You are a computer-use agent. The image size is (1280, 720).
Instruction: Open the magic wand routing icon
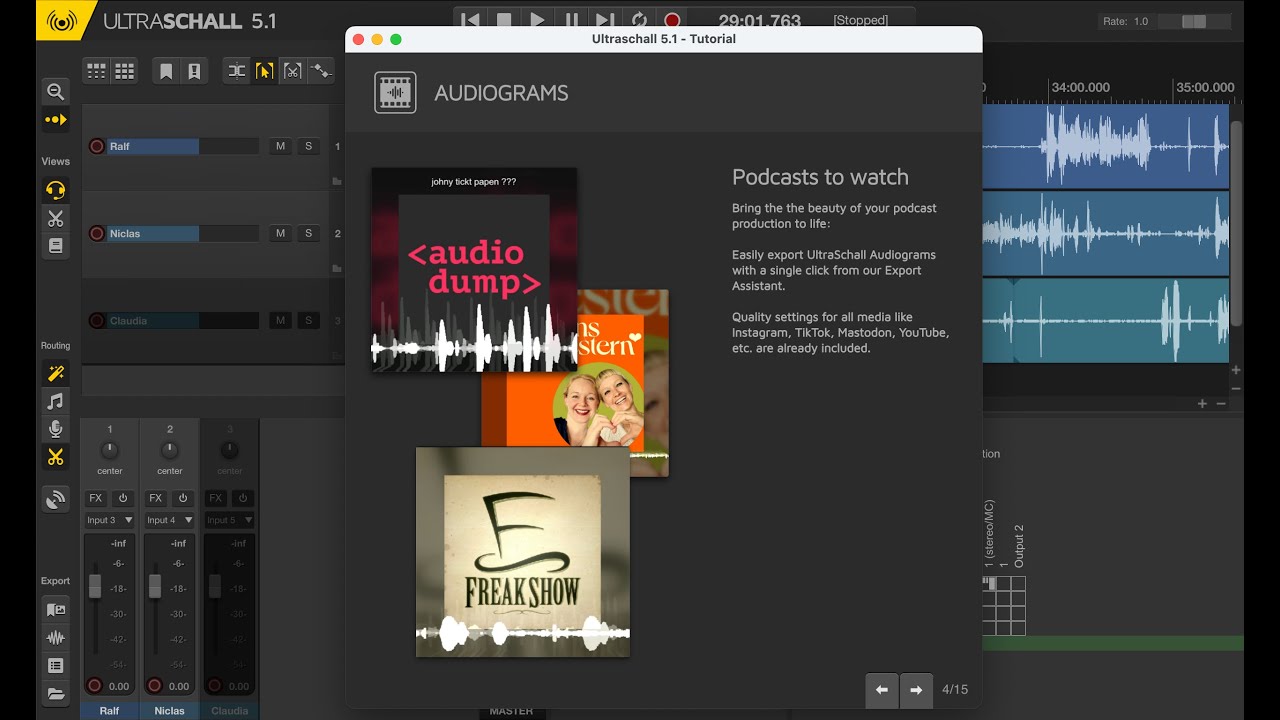pos(55,373)
